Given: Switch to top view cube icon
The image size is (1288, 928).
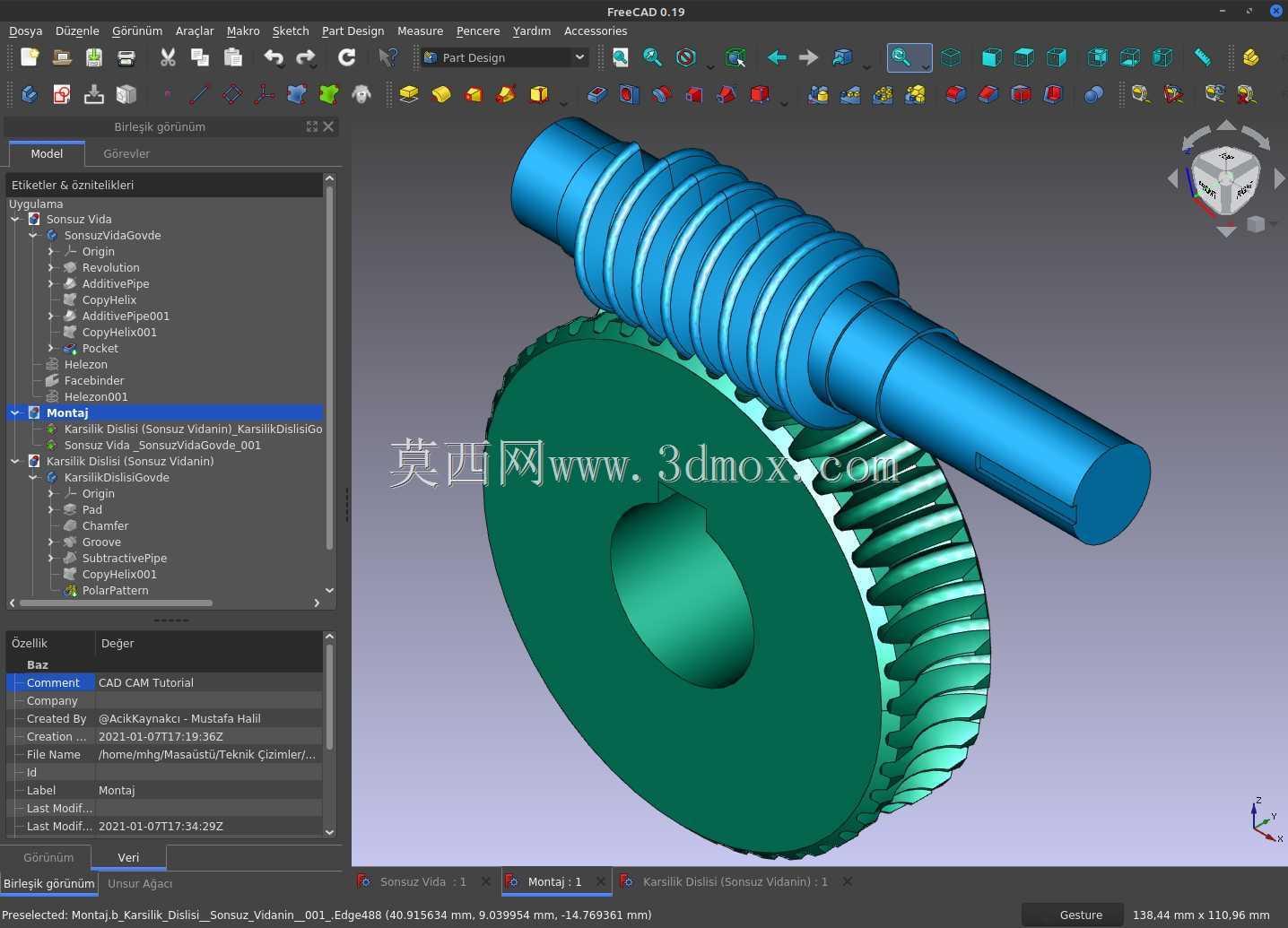Looking at the screenshot, I should [1024, 57].
